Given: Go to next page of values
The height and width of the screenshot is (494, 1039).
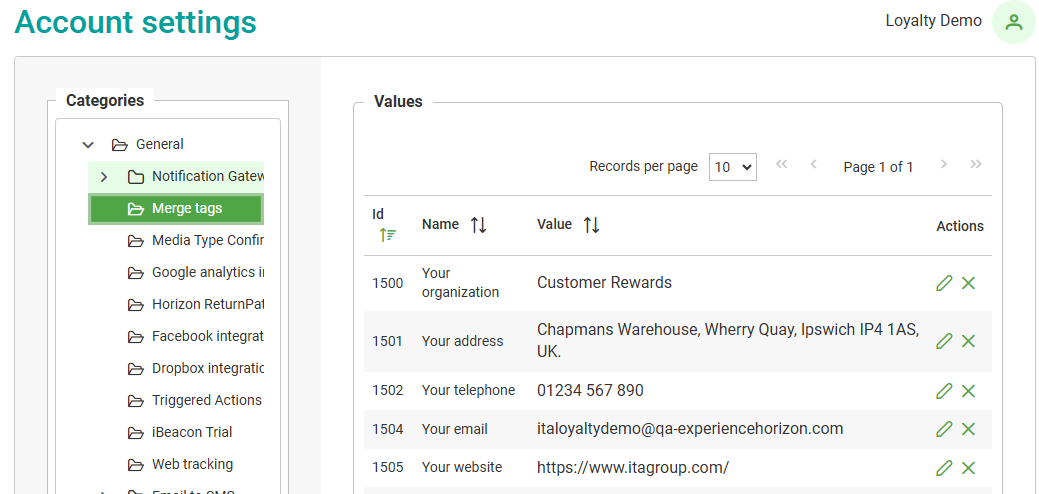Looking at the screenshot, I should (x=943, y=165).
